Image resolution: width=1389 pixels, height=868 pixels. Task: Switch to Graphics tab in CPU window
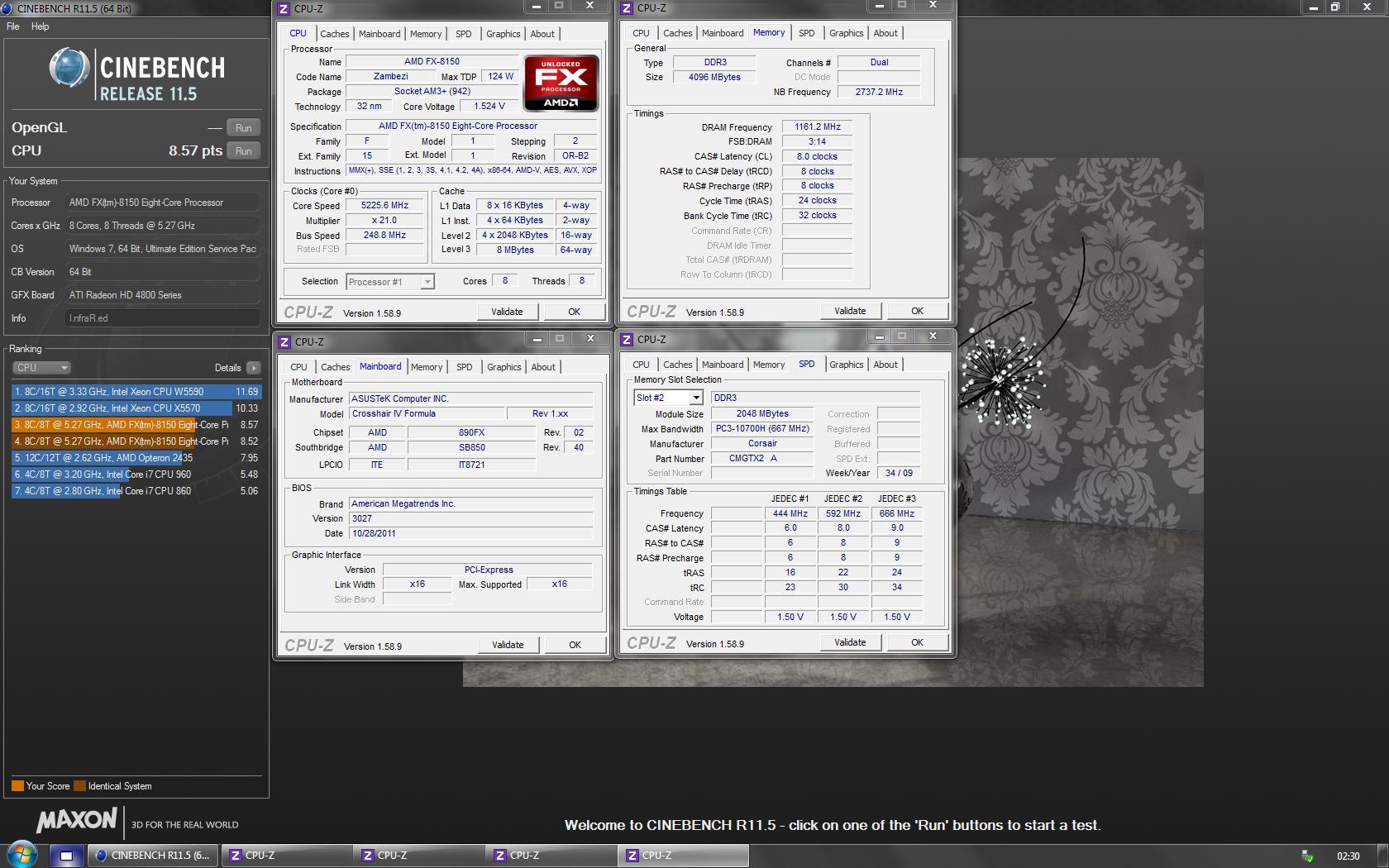(504, 34)
